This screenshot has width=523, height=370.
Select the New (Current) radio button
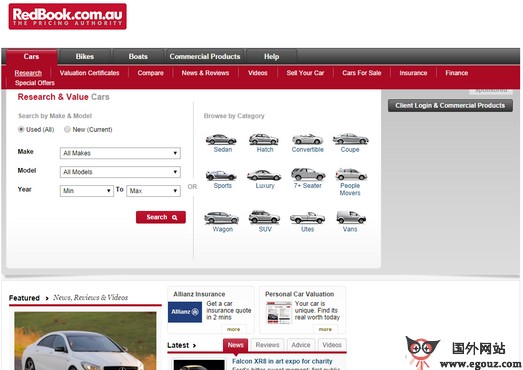(67, 129)
